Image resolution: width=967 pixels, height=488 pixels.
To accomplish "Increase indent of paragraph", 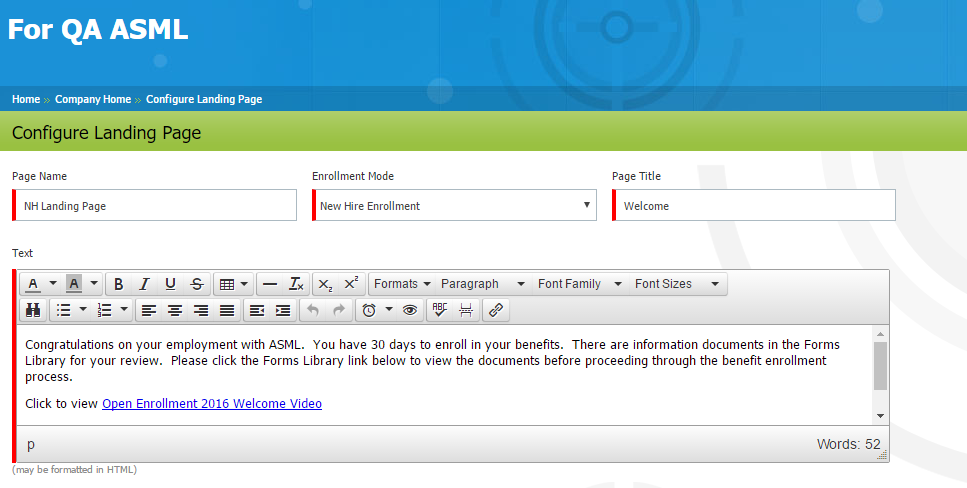I will click(283, 310).
